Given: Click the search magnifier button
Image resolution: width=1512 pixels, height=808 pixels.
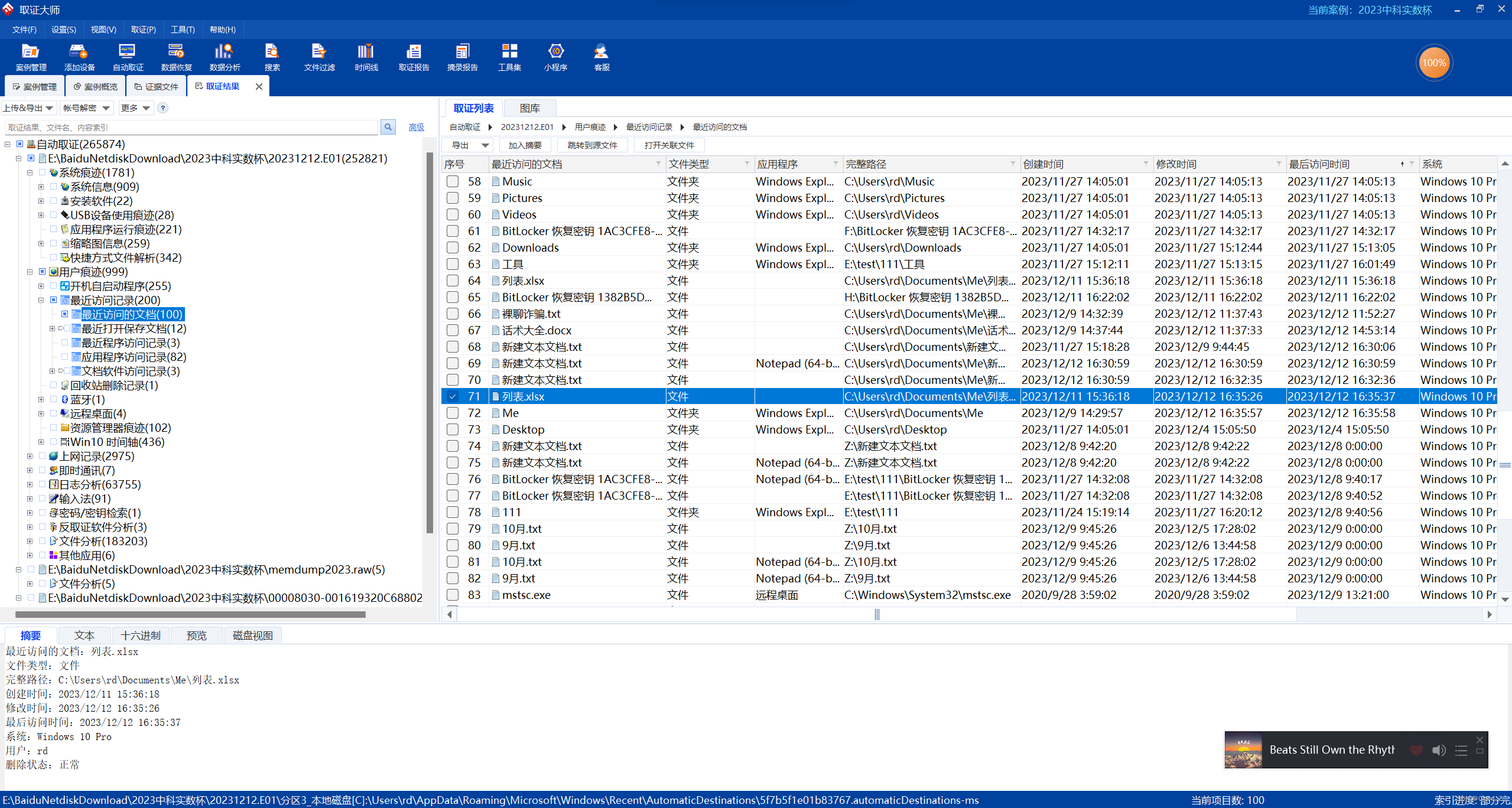Looking at the screenshot, I should point(388,127).
